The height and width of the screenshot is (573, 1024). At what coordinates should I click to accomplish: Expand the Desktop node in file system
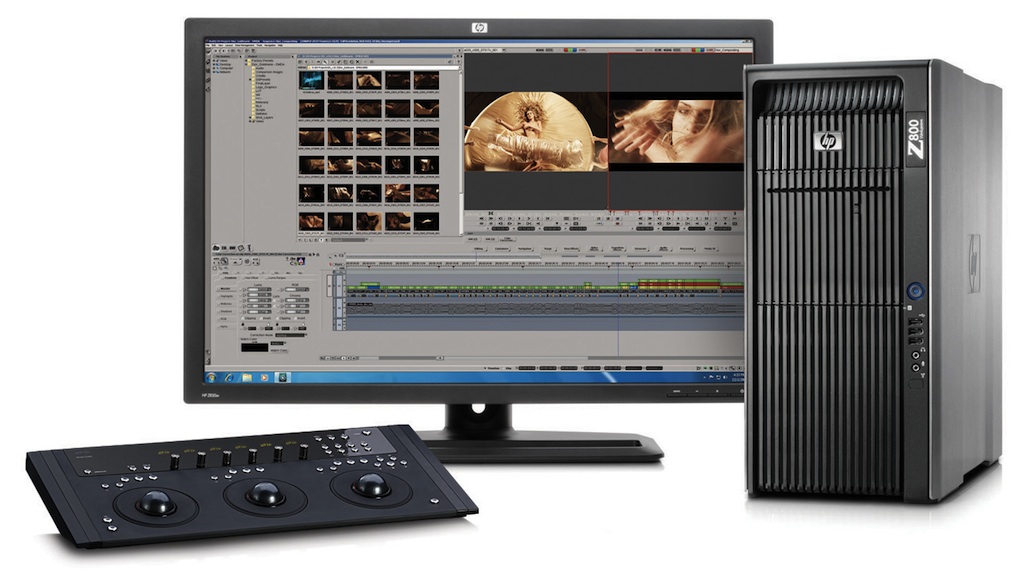click(x=214, y=65)
